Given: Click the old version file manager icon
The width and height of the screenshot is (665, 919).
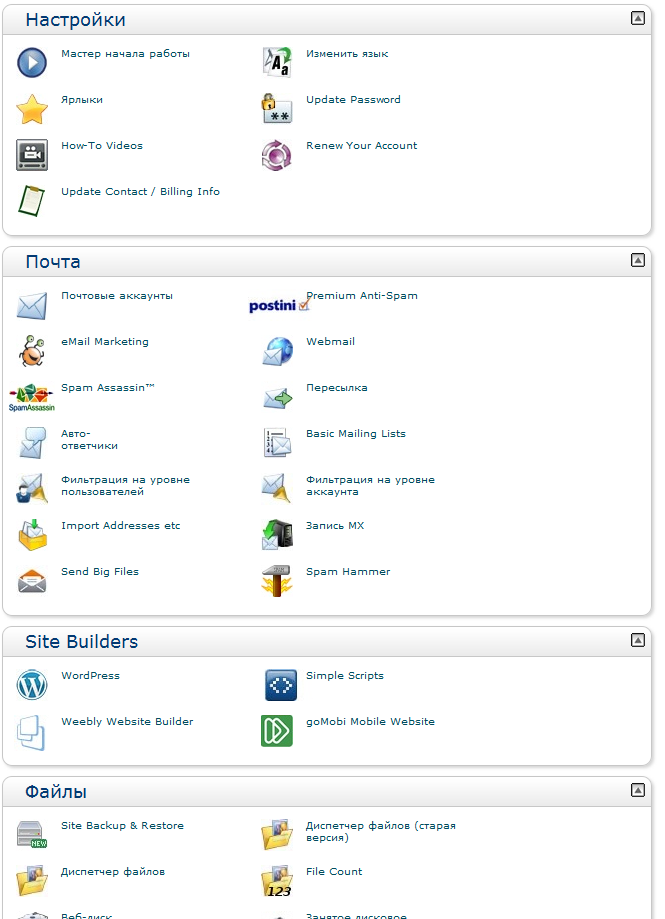Looking at the screenshot, I should pos(277,835).
